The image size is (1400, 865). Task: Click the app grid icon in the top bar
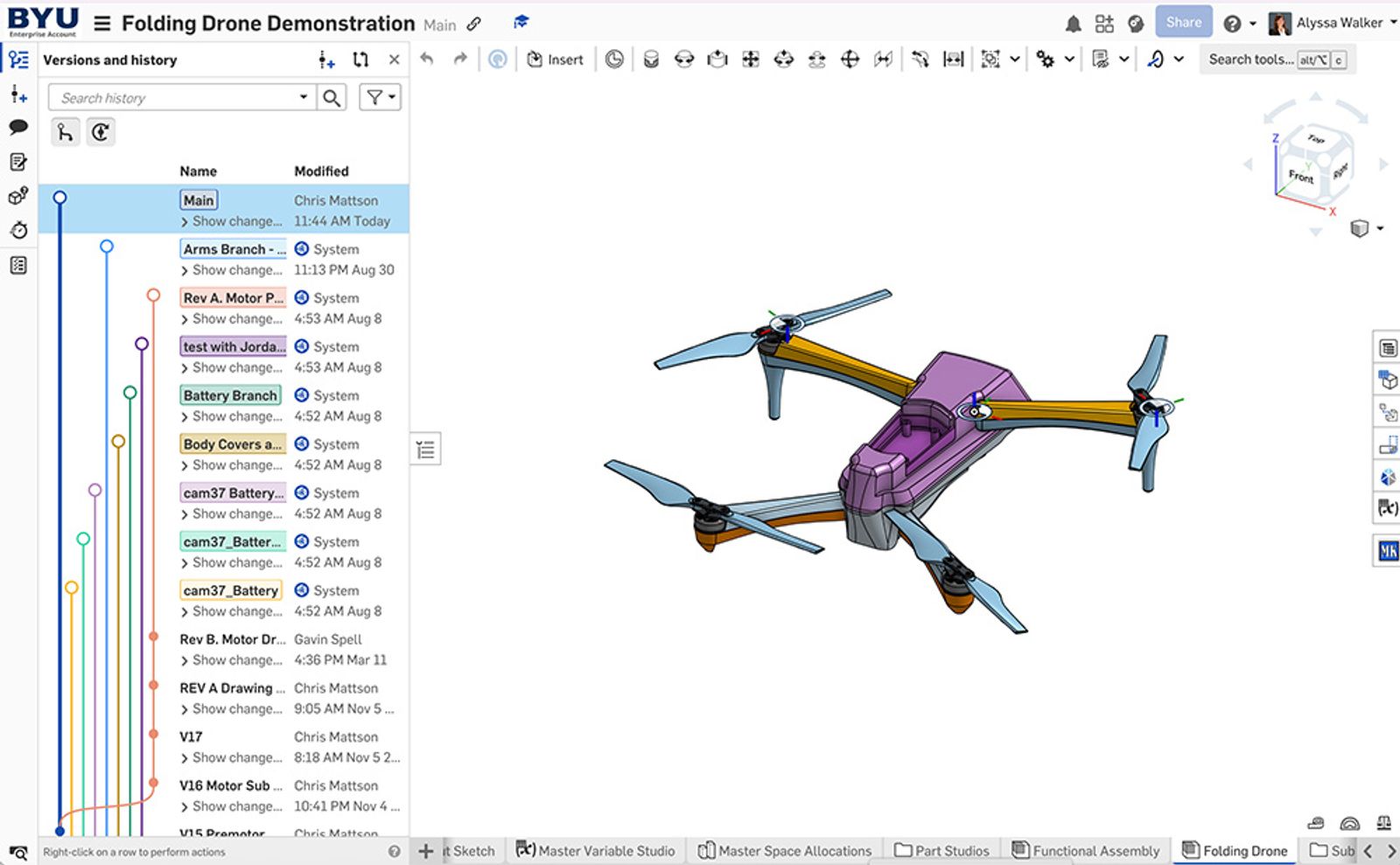coord(1103,23)
